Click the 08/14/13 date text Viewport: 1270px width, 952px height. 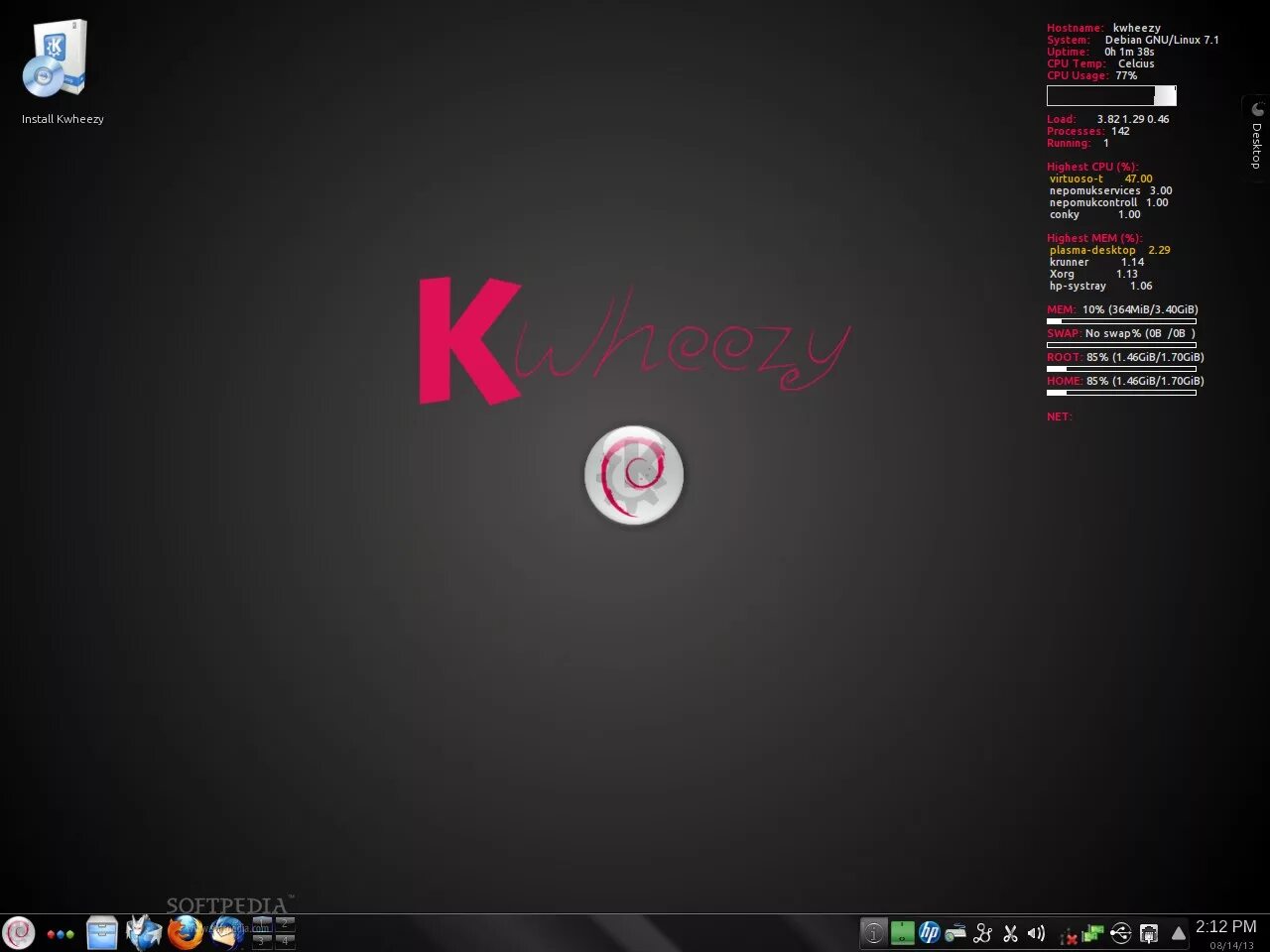pos(1231,945)
